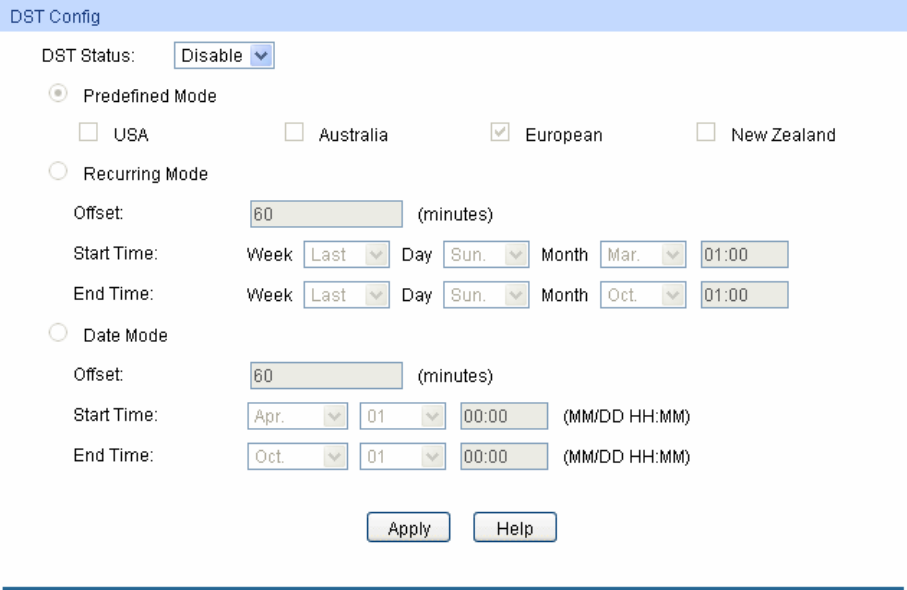Image resolution: width=907 pixels, height=590 pixels.
Task: Check the Australia checkbox
Action: pyautogui.click(x=294, y=134)
